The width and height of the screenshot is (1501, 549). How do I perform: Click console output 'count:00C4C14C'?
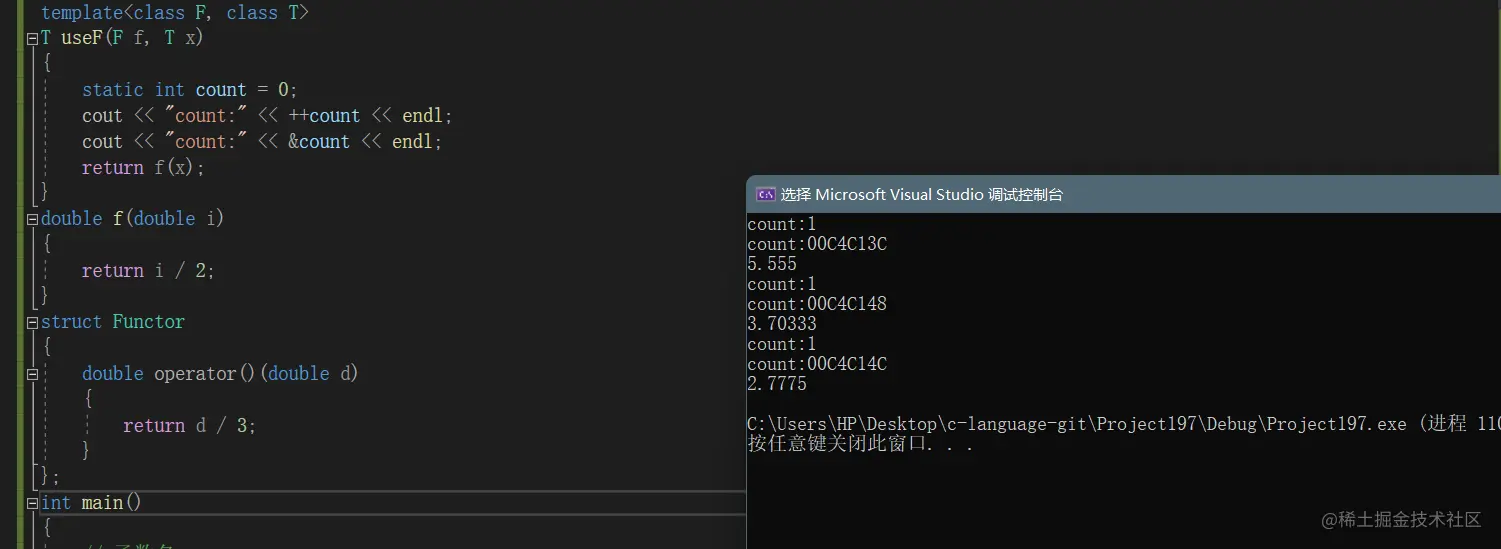(817, 364)
